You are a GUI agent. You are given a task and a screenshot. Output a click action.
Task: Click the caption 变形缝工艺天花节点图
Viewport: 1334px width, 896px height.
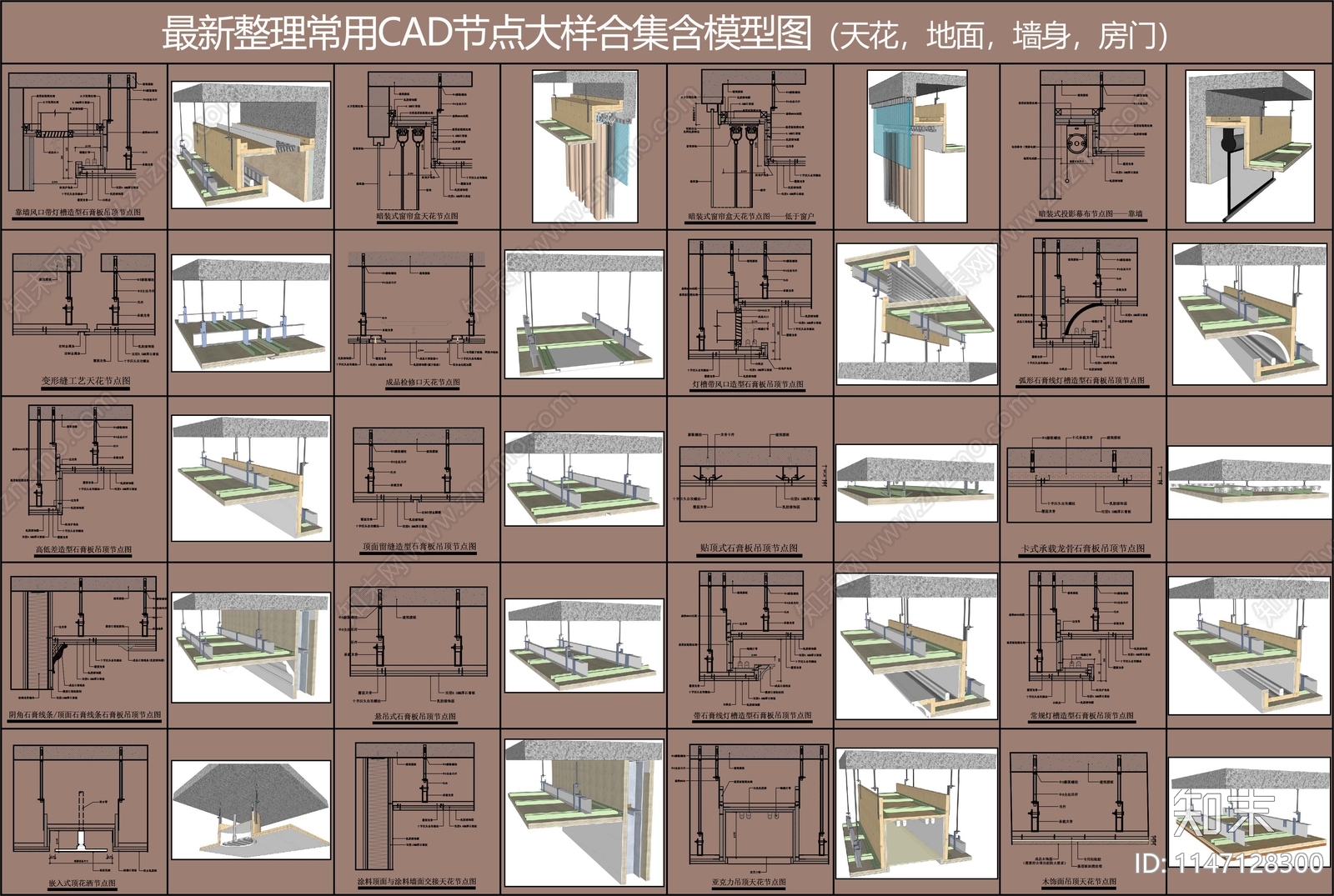pos(86,381)
